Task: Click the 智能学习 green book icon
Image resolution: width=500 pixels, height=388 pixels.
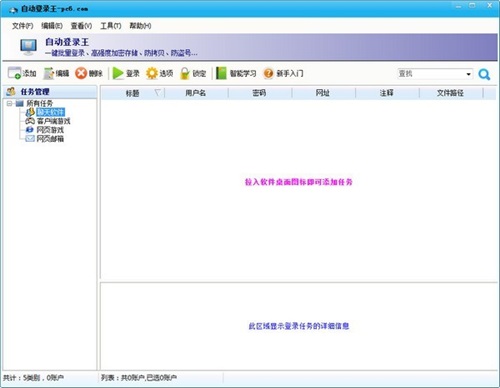Action: 221,73
